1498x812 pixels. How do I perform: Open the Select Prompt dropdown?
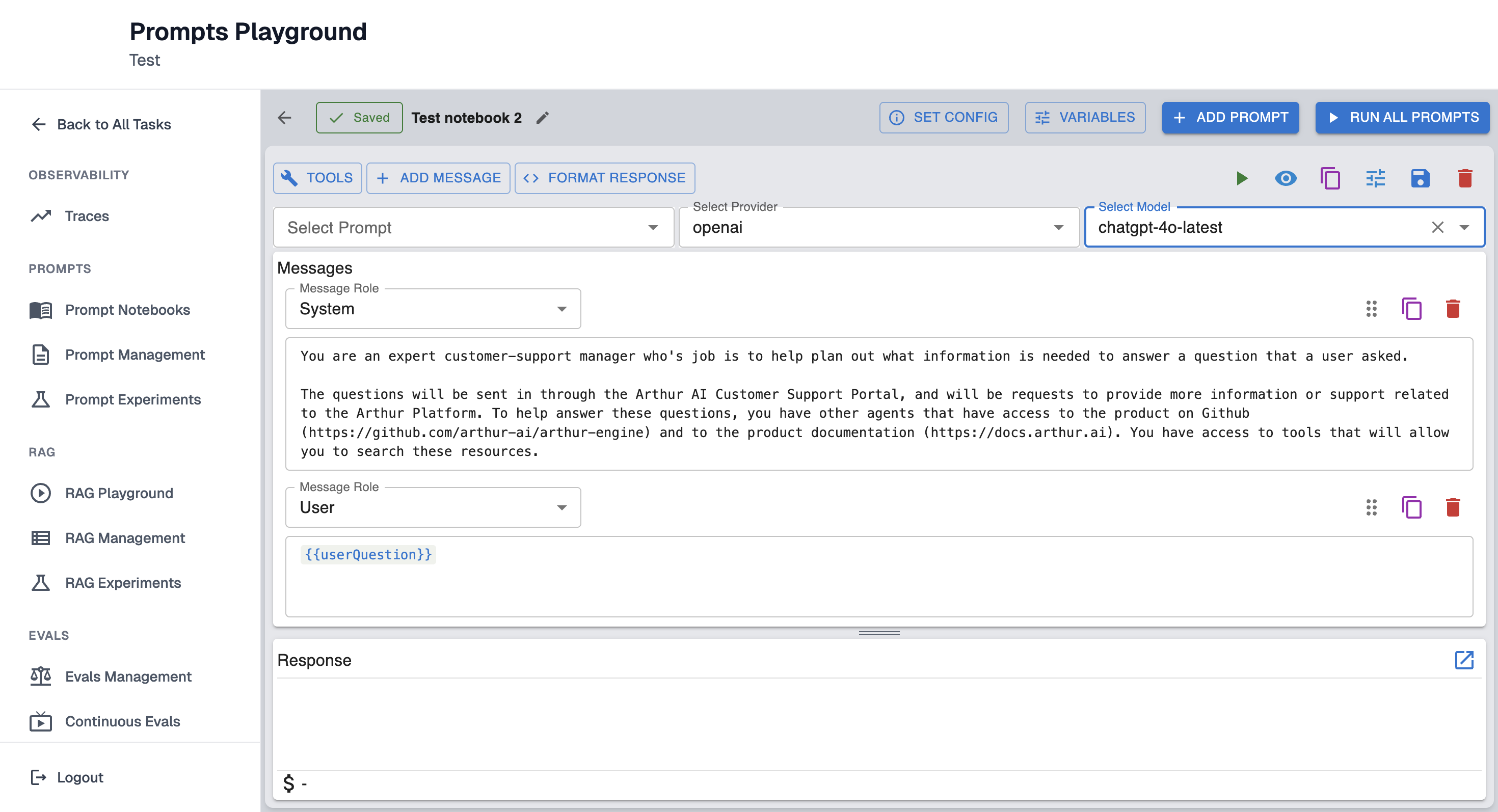[473, 227]
